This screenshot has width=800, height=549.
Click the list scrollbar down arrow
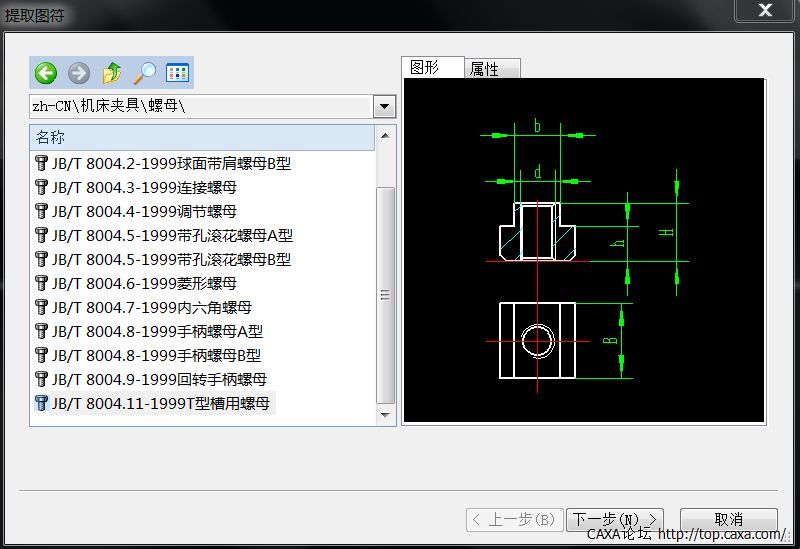pos(385,413)
